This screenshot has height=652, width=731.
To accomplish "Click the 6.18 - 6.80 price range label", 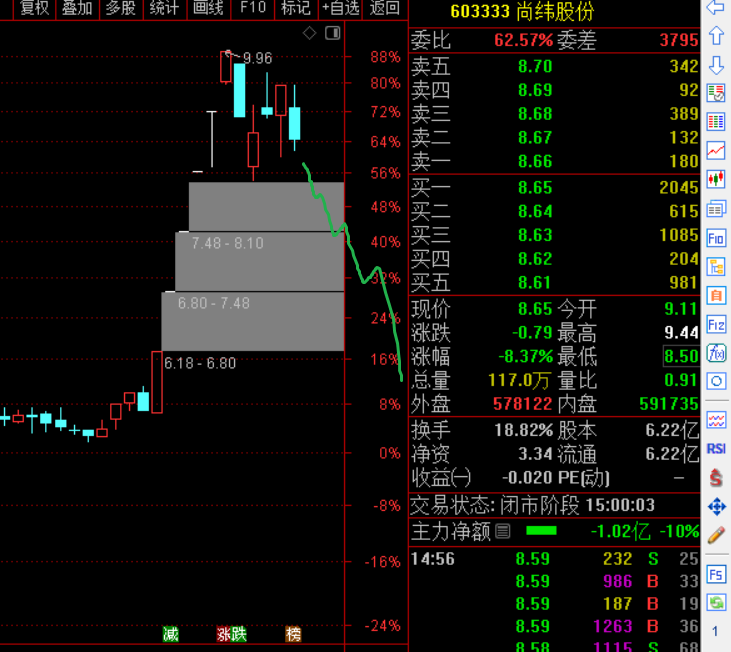I will tap(200, 363).
